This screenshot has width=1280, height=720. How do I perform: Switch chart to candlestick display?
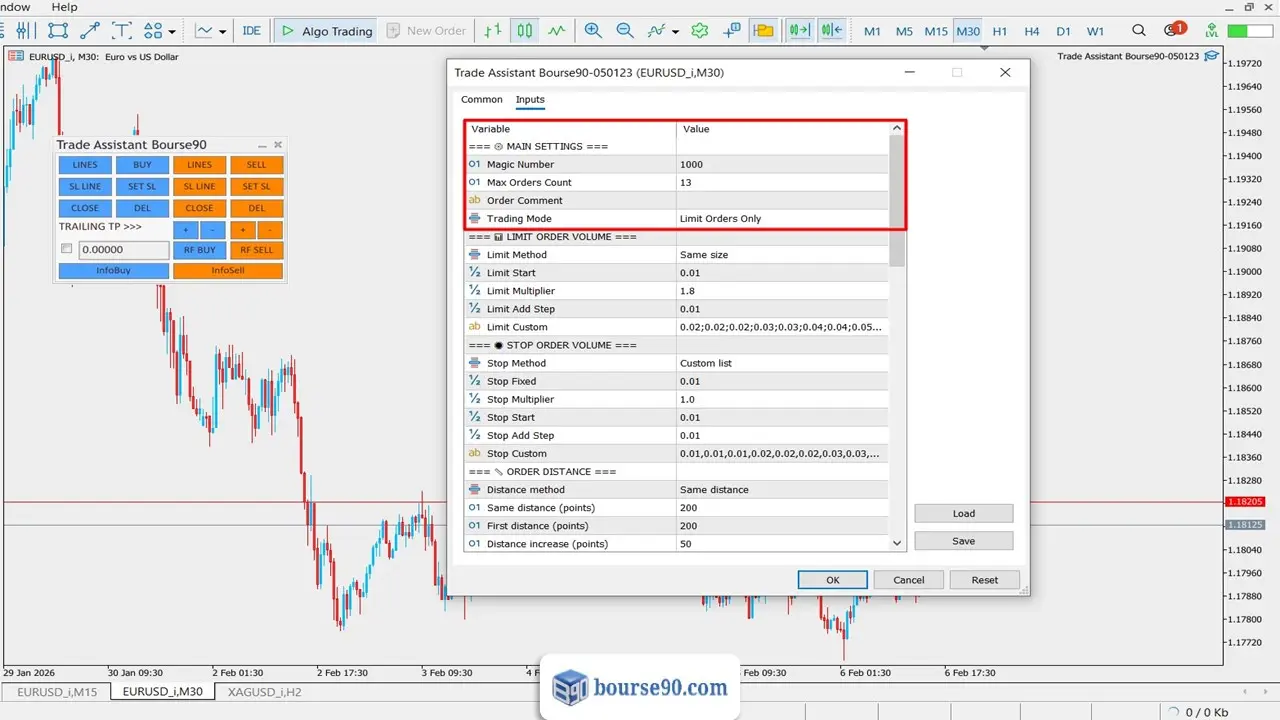[525, 31]
